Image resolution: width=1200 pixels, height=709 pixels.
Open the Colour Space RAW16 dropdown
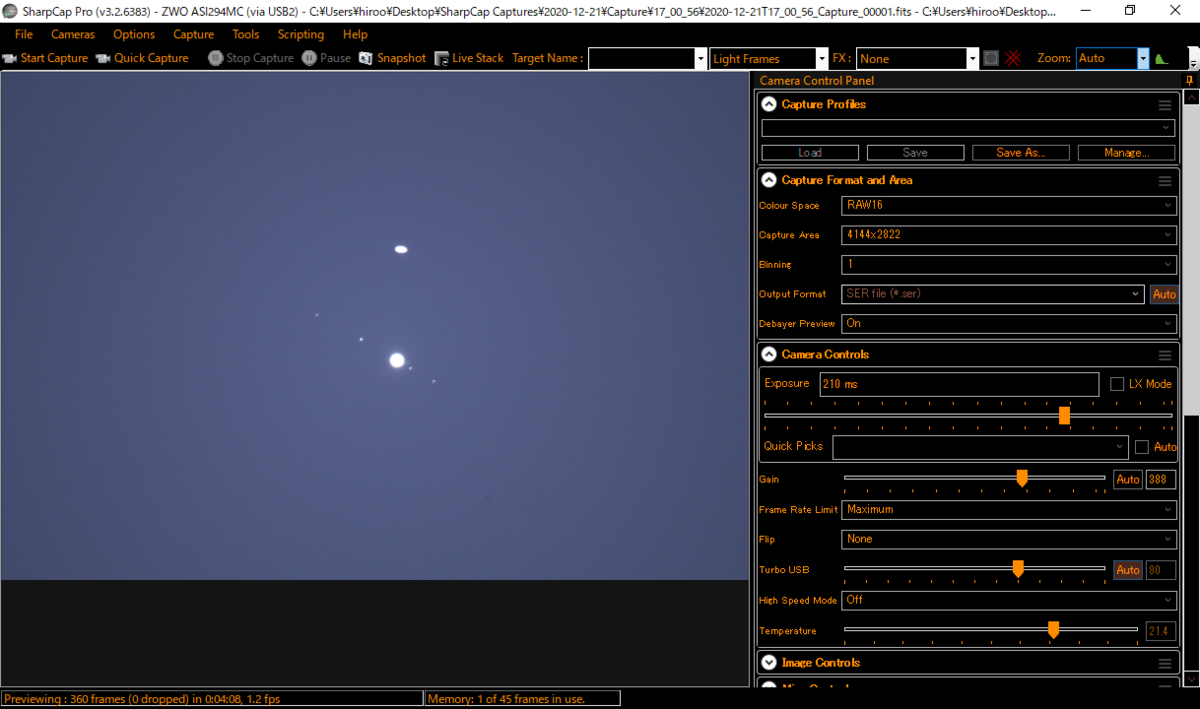(x=1009, y=205)
